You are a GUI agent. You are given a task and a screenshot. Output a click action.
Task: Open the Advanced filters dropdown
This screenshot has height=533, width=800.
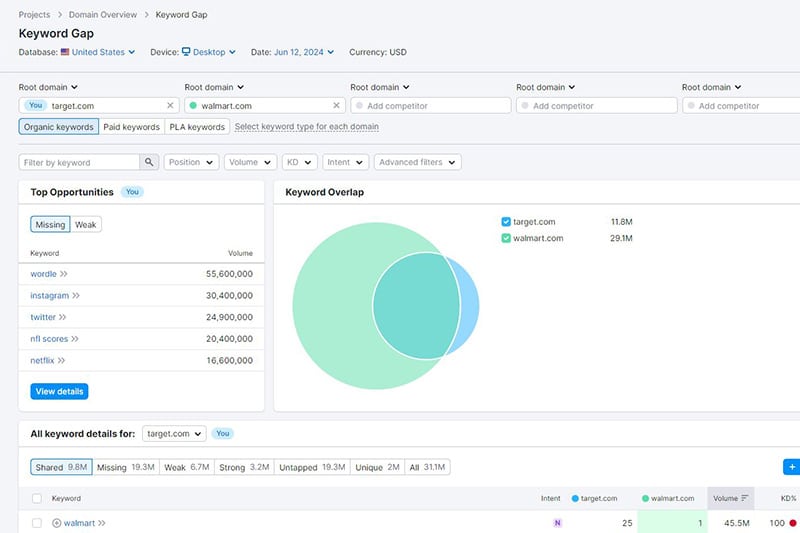click(417, 162)
